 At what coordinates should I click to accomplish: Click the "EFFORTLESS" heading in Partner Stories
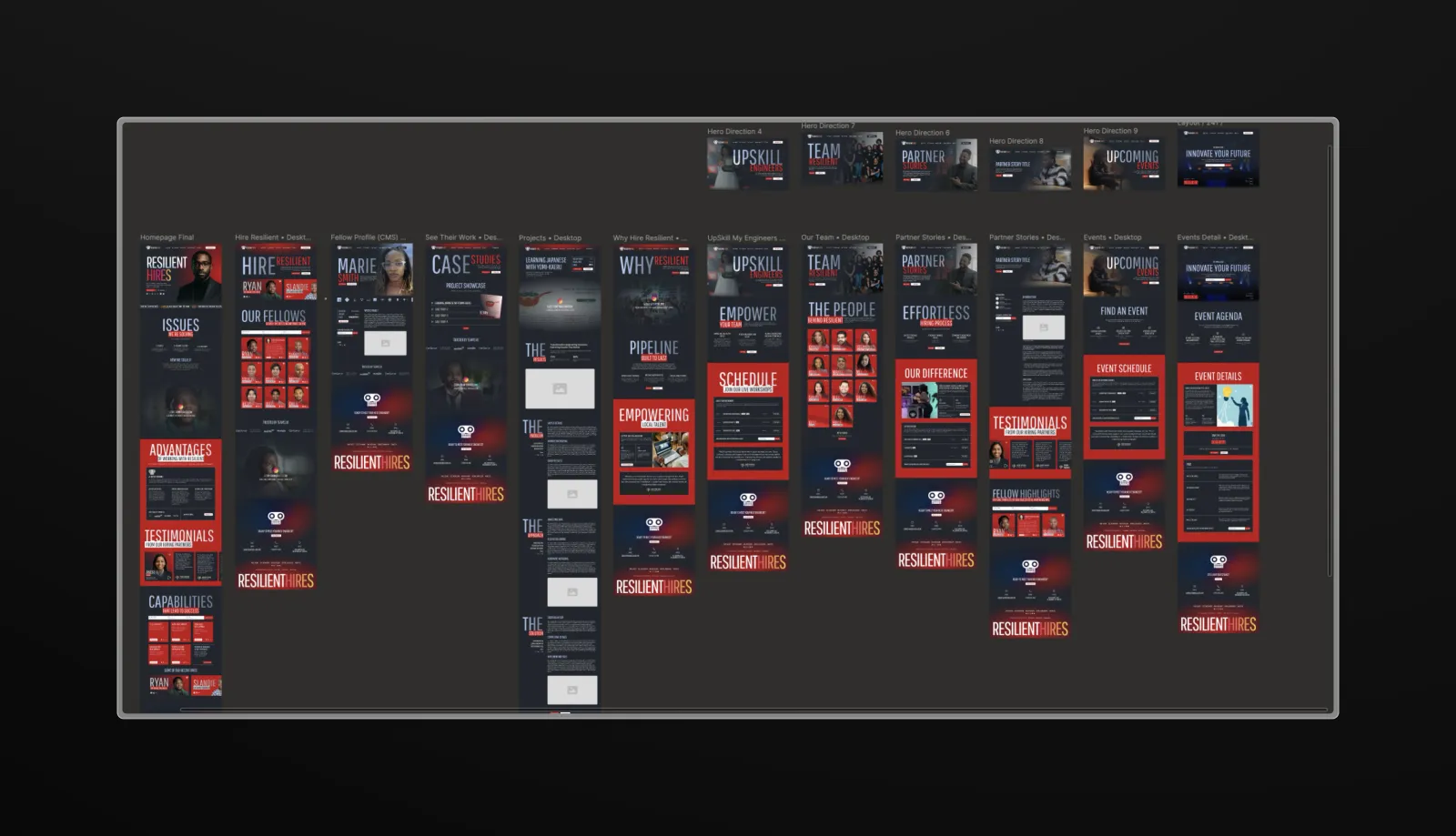click(x=935, y=313)
